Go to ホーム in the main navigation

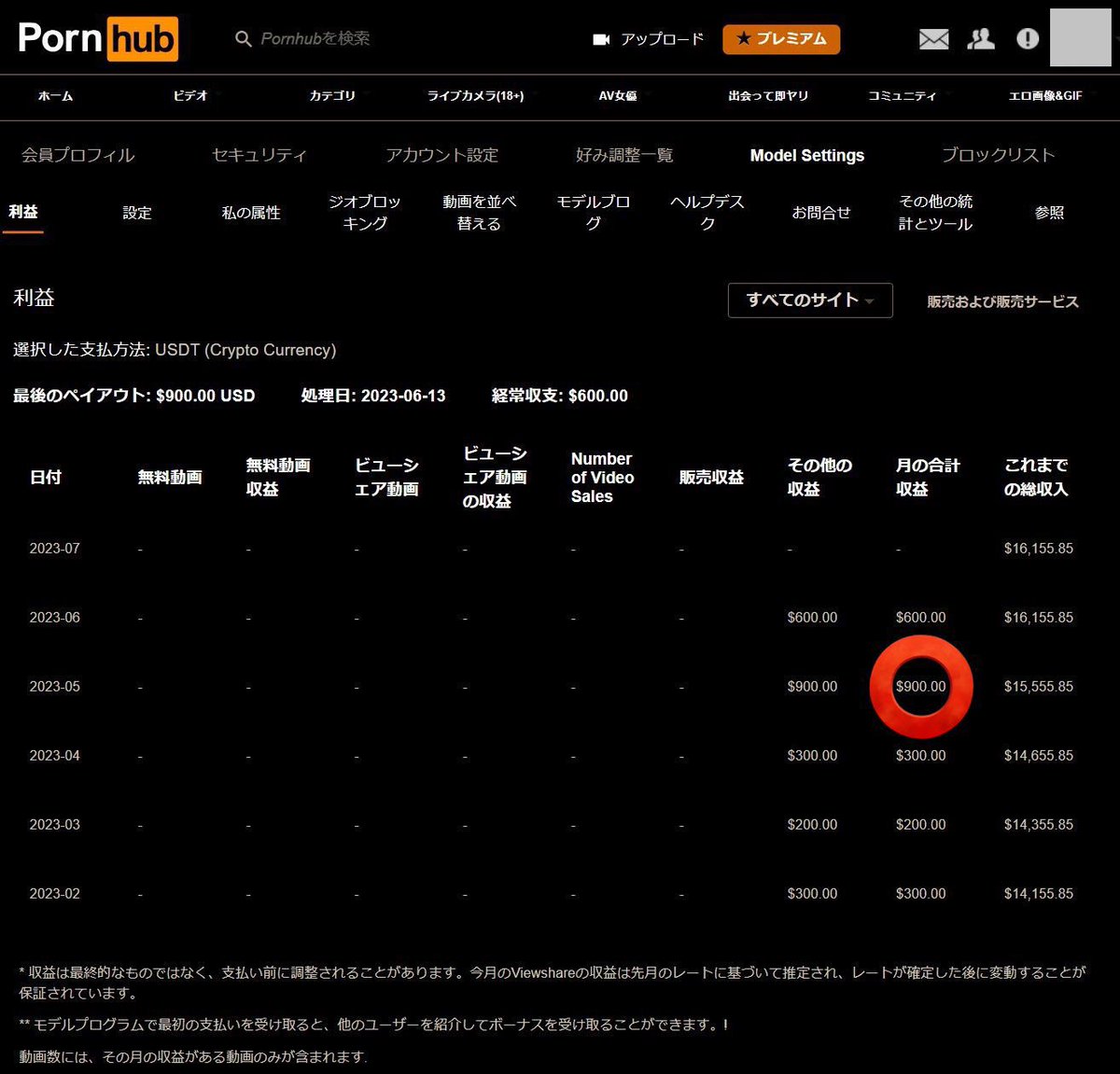(55, 96)
